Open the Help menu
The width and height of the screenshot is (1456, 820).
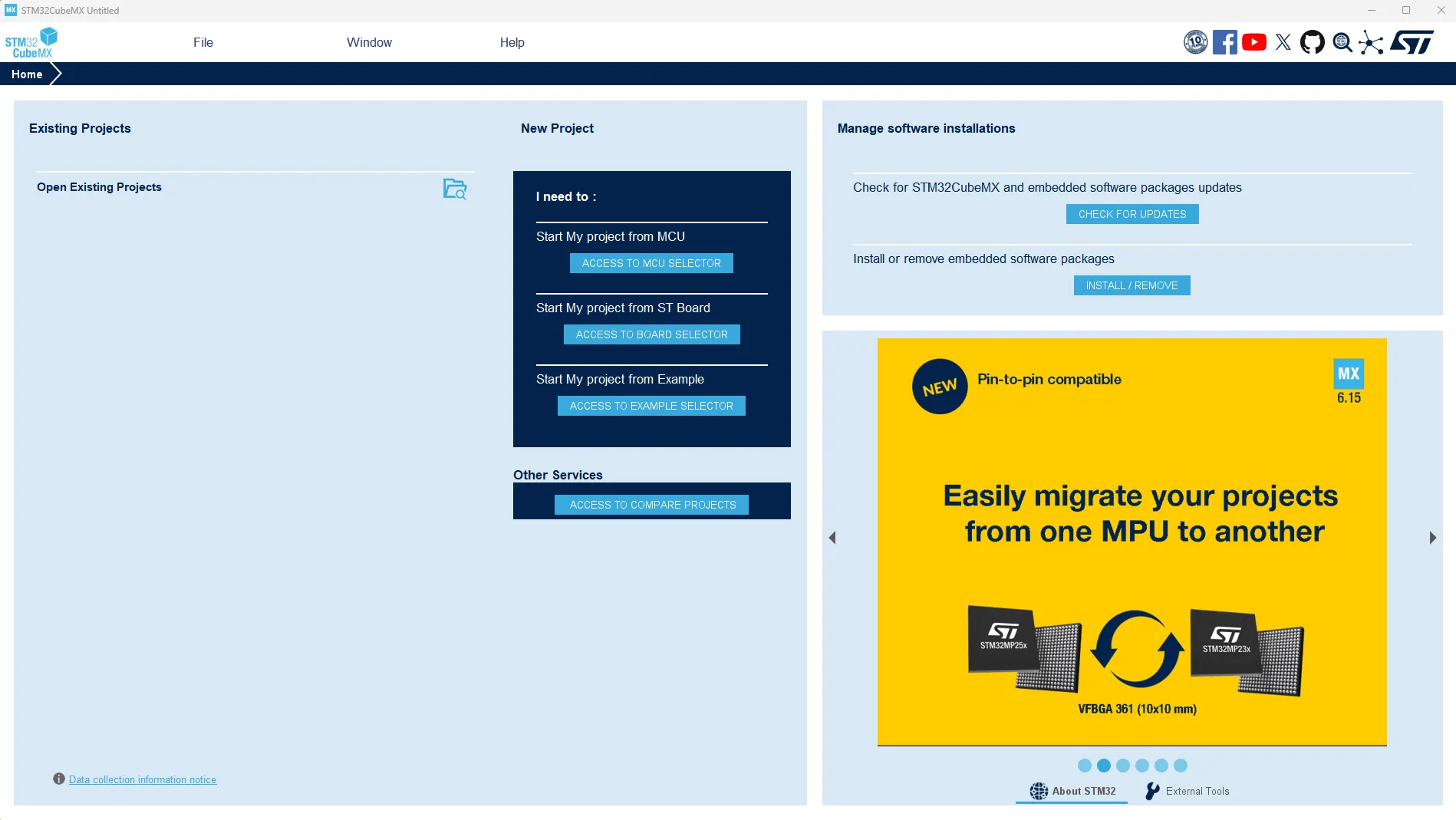tap(512, 42)
